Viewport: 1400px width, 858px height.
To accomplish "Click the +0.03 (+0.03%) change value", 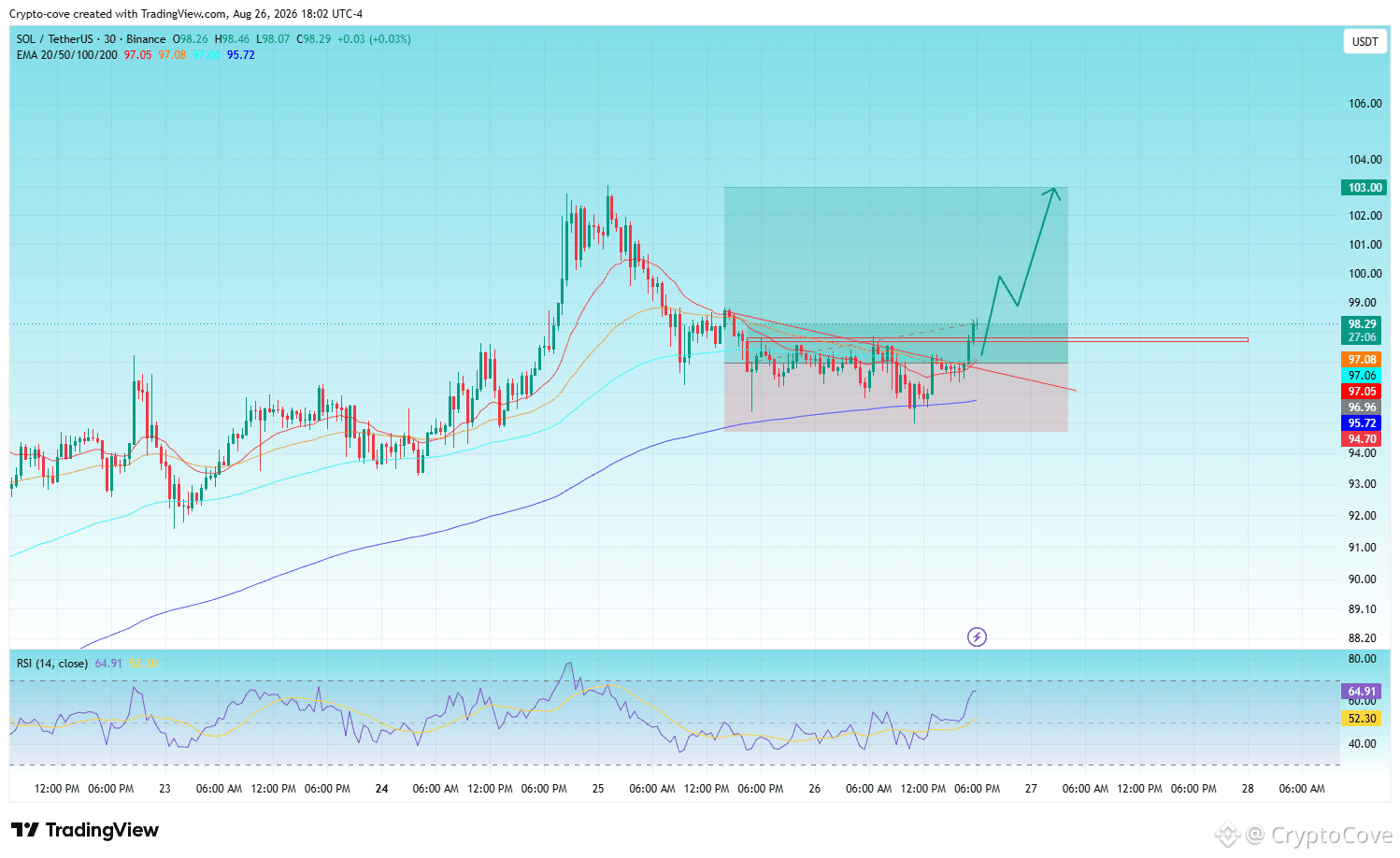I will (374, 39).
